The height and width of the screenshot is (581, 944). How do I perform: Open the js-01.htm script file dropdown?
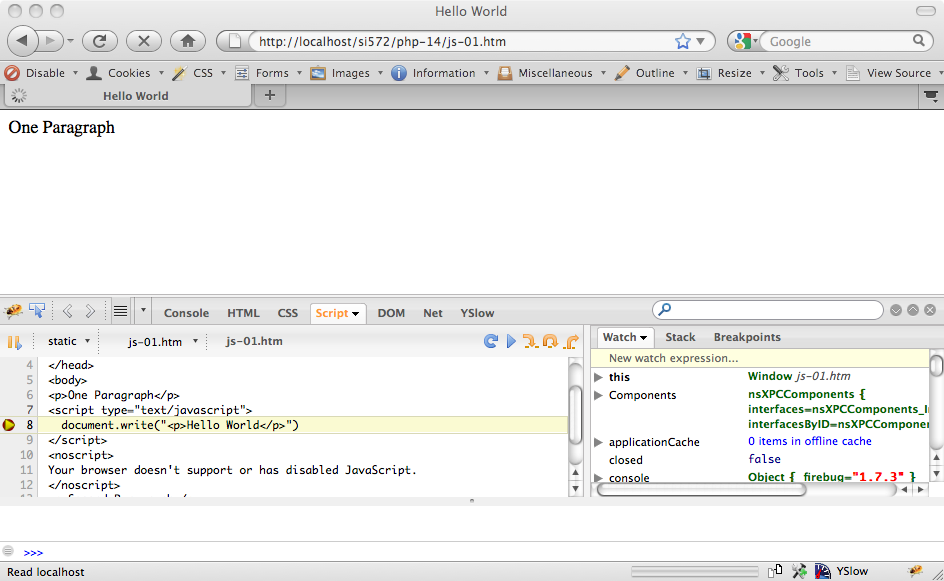(x=163, y=342)
